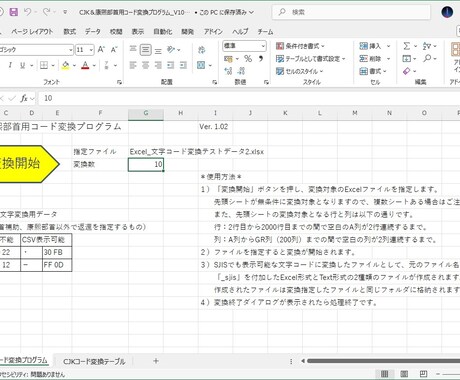Switch to Page Break Preview in status bar

pyautogui.click(x=423, y=374)
